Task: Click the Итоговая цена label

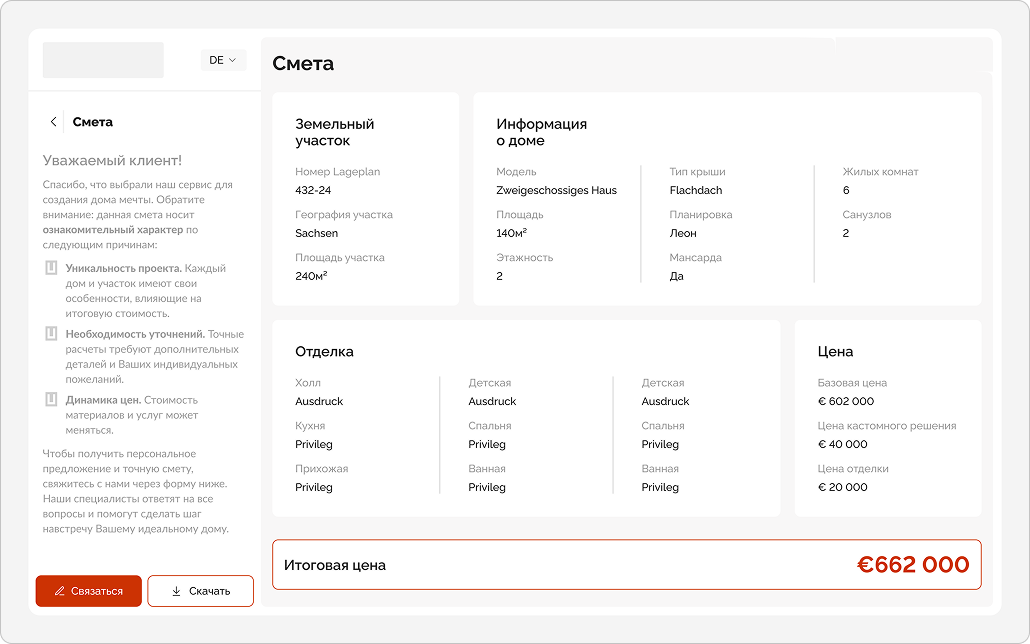Action: tap(335, 565)
